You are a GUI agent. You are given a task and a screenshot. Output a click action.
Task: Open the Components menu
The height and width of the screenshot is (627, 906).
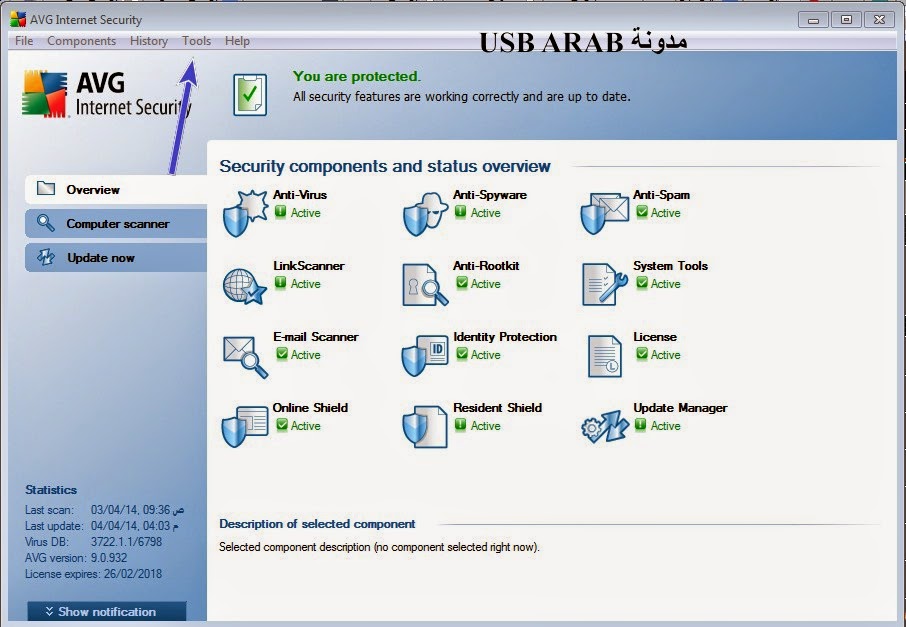[x=81, y=41]
